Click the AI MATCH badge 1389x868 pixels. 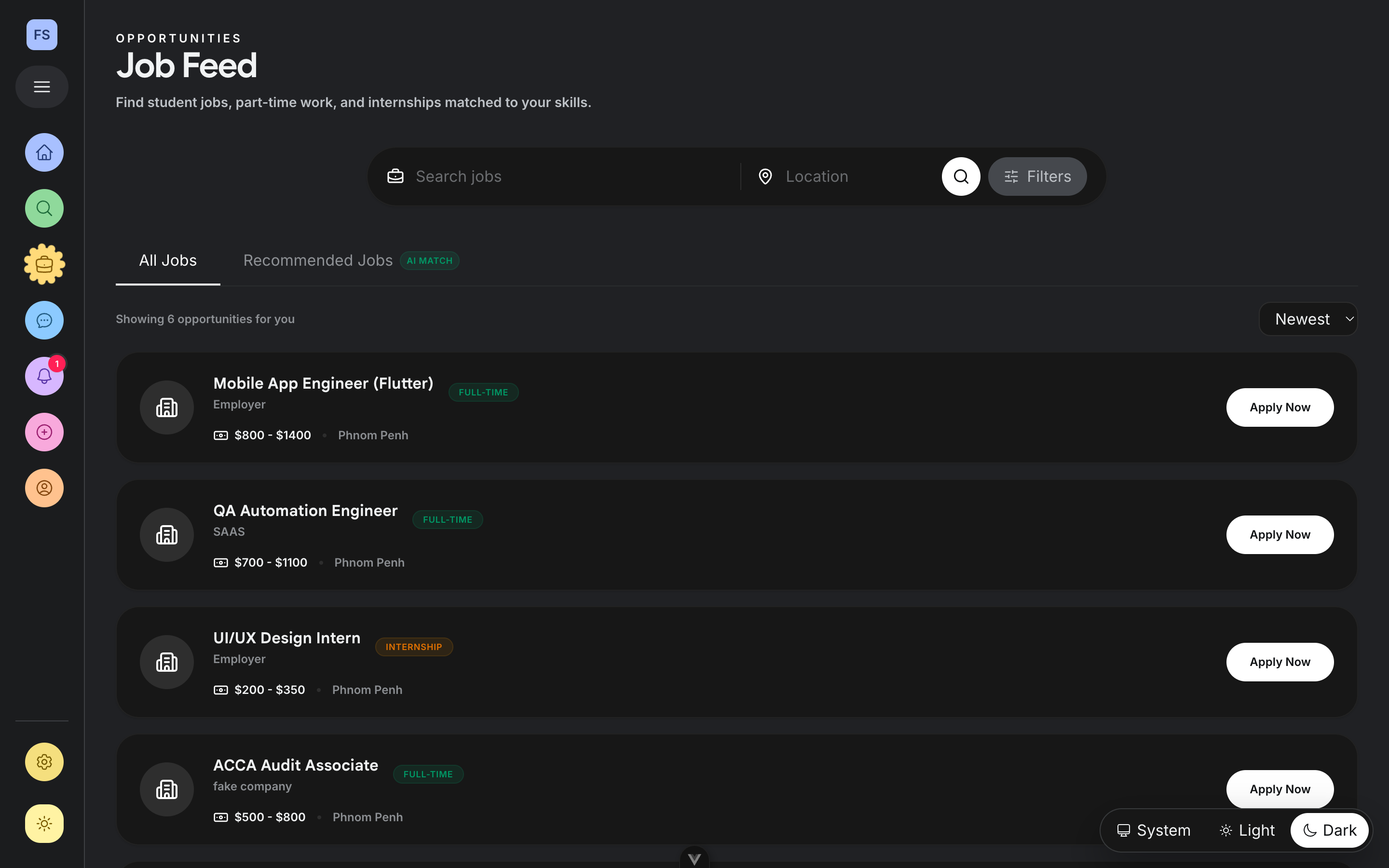[x=429, y=260]
